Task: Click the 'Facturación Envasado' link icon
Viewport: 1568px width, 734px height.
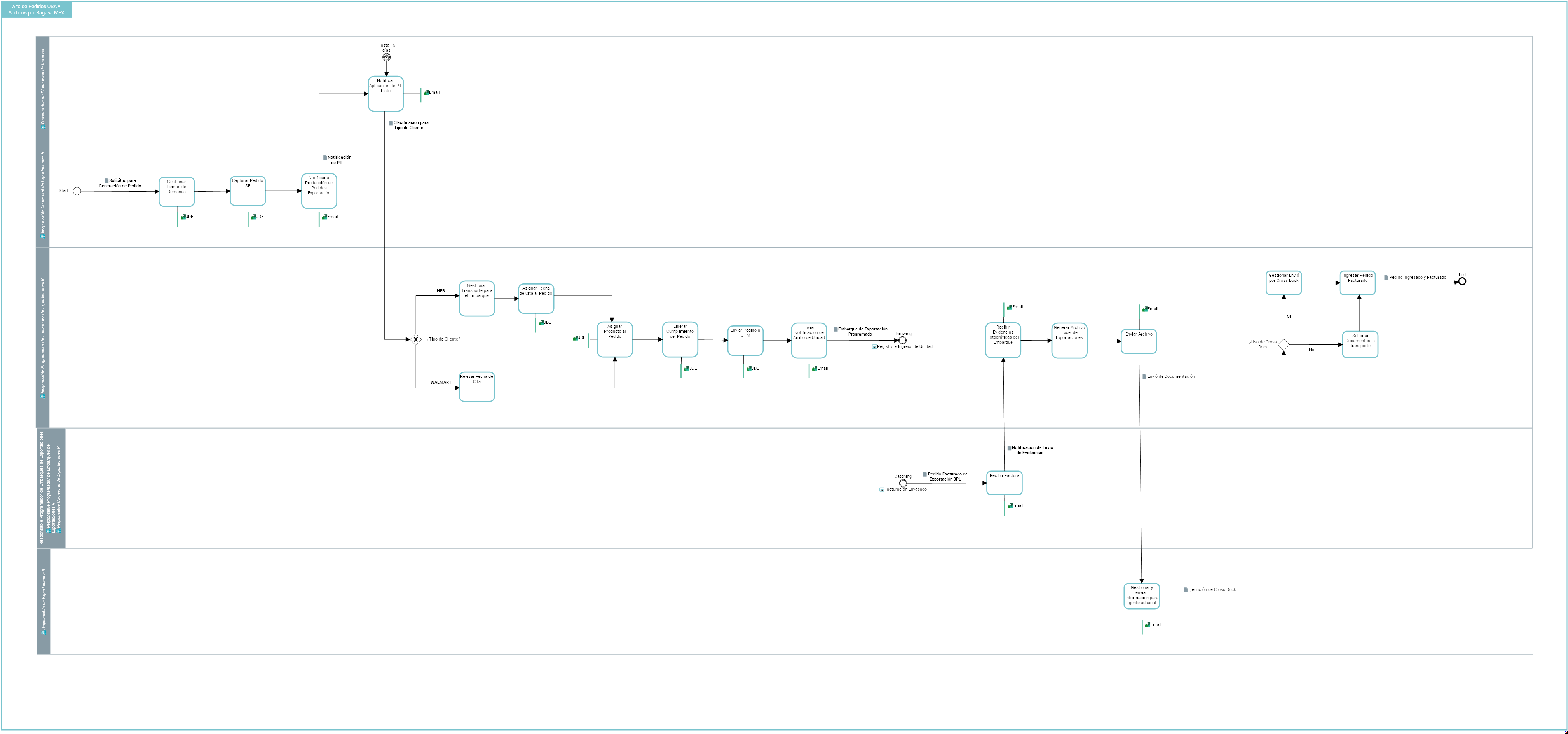Action: coord(881,490)
